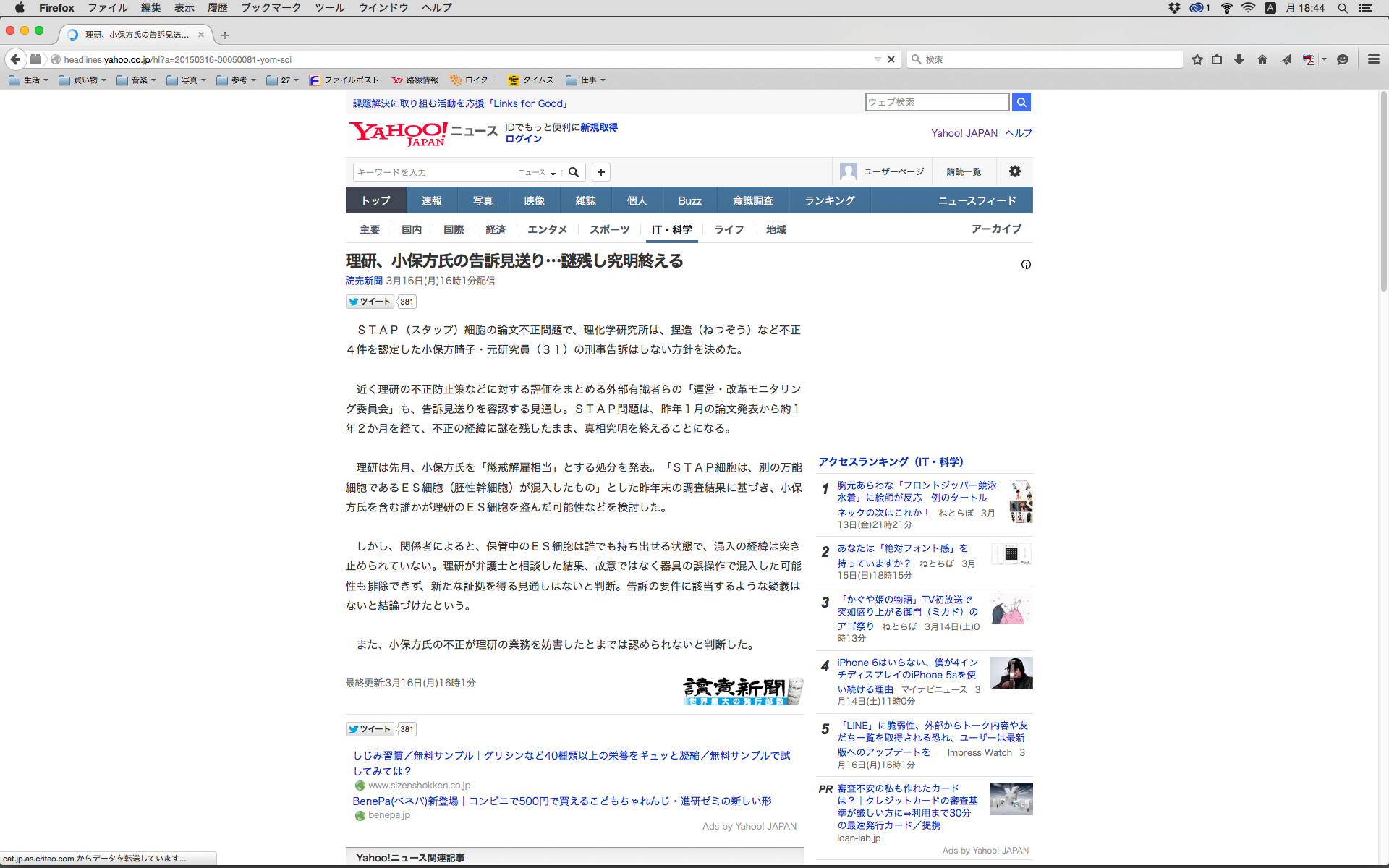The image size is (1389, 868).
Task: Click the bookmark star icon
Action: (x=1197, y=59)
